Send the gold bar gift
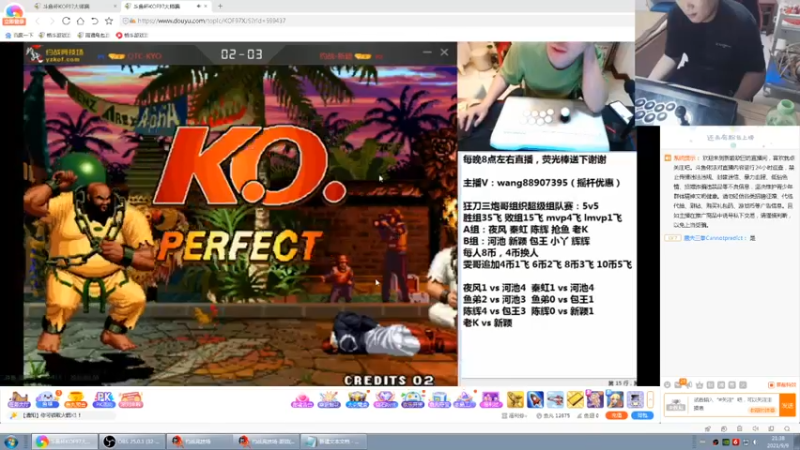800x450 pixels. point(575,399)
